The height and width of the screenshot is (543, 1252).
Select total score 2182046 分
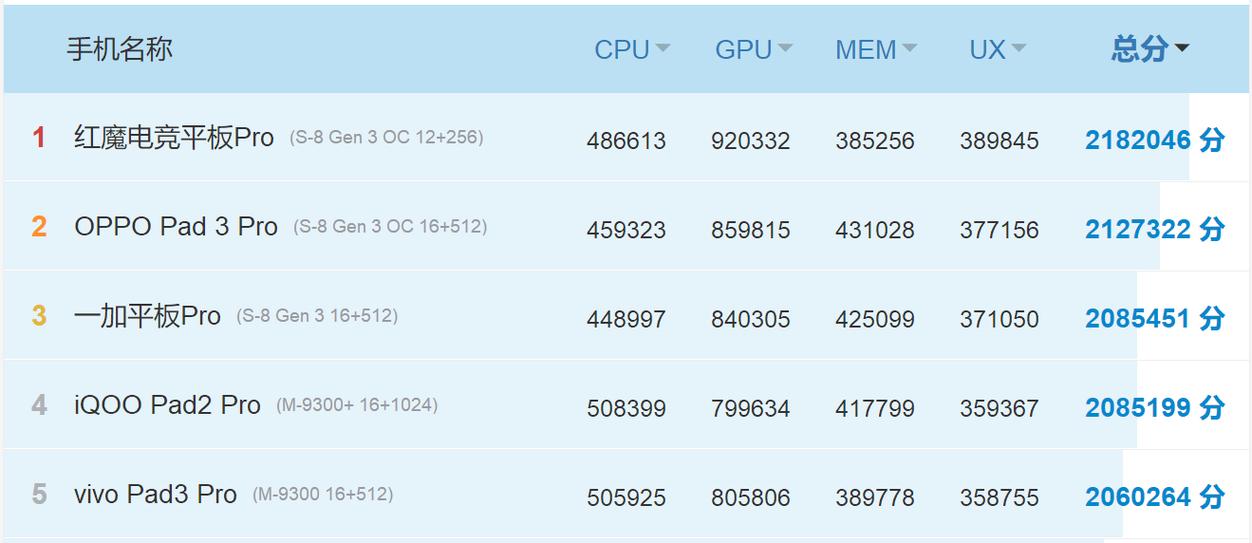point(1155,140)
